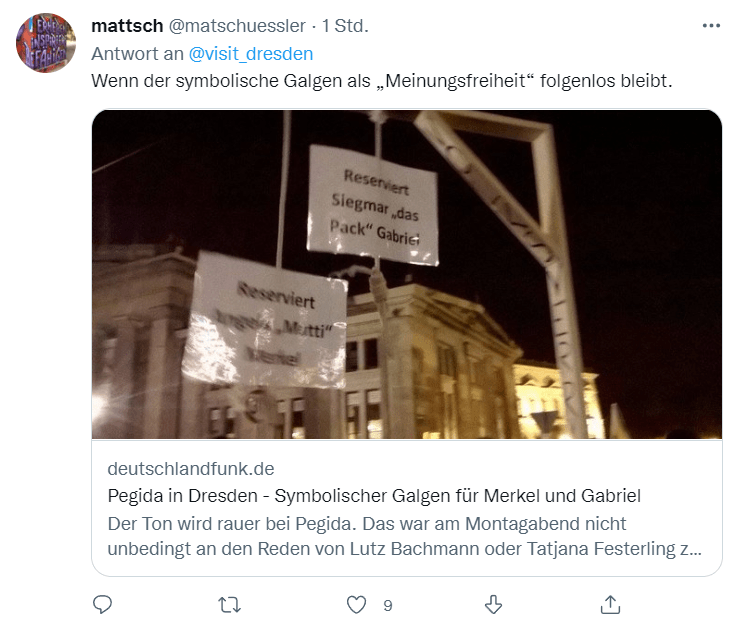Visit the @visit_dresden mention link
This screenshot has width=742, height=630.
click(x=251, y=54)
